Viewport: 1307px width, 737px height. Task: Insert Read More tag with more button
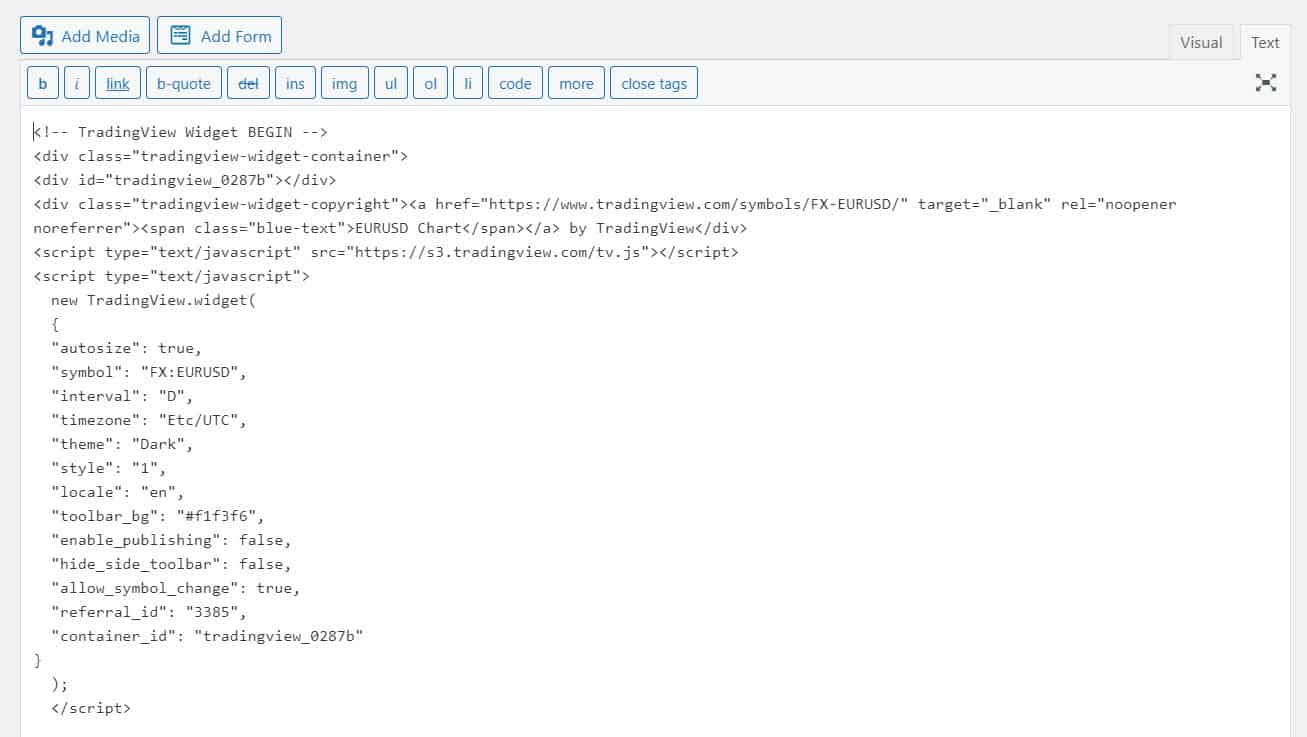coord(576,83)
